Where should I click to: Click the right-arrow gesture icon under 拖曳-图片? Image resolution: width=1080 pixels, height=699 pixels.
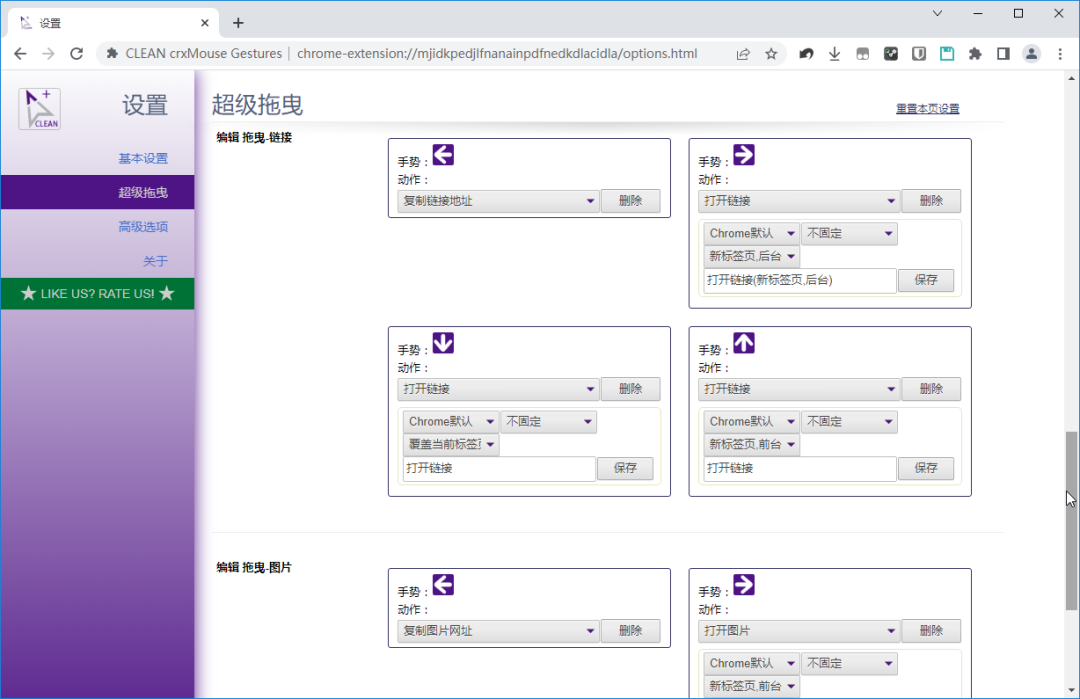point(744,585)
